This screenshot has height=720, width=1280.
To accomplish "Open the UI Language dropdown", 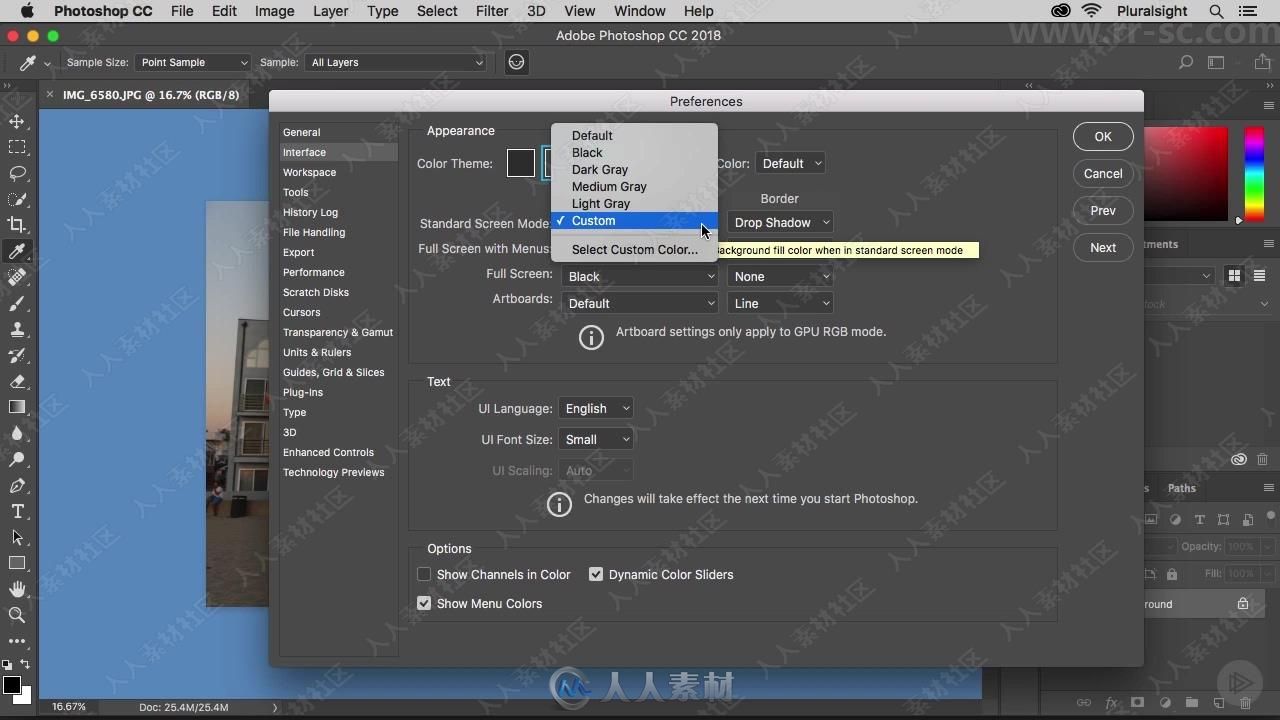I will (x=595, y=408).
